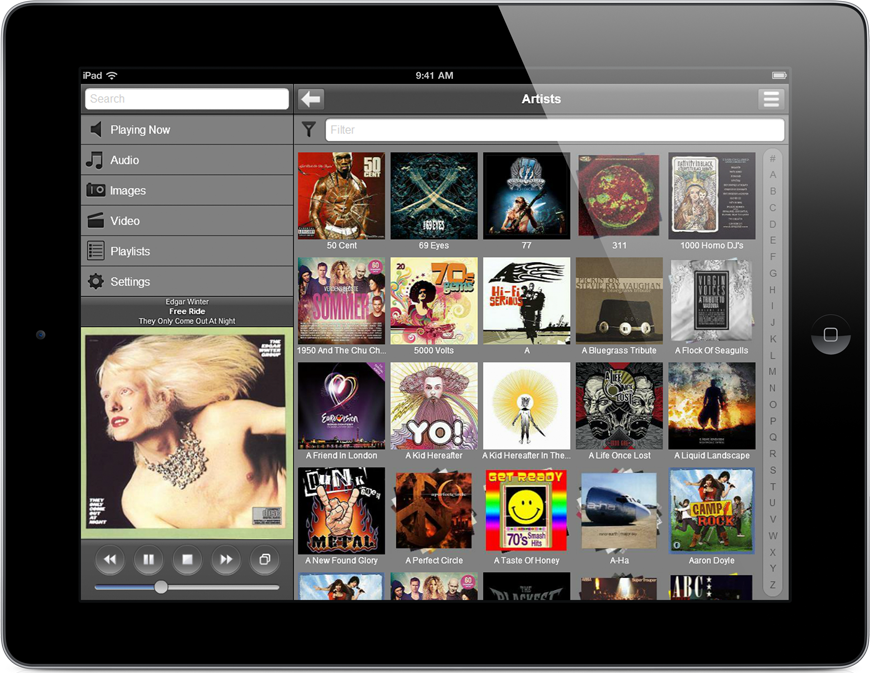Jump to letter S in index
This screenshot has height=673, width=870.
pyautogui.click(x=772, y=470)
